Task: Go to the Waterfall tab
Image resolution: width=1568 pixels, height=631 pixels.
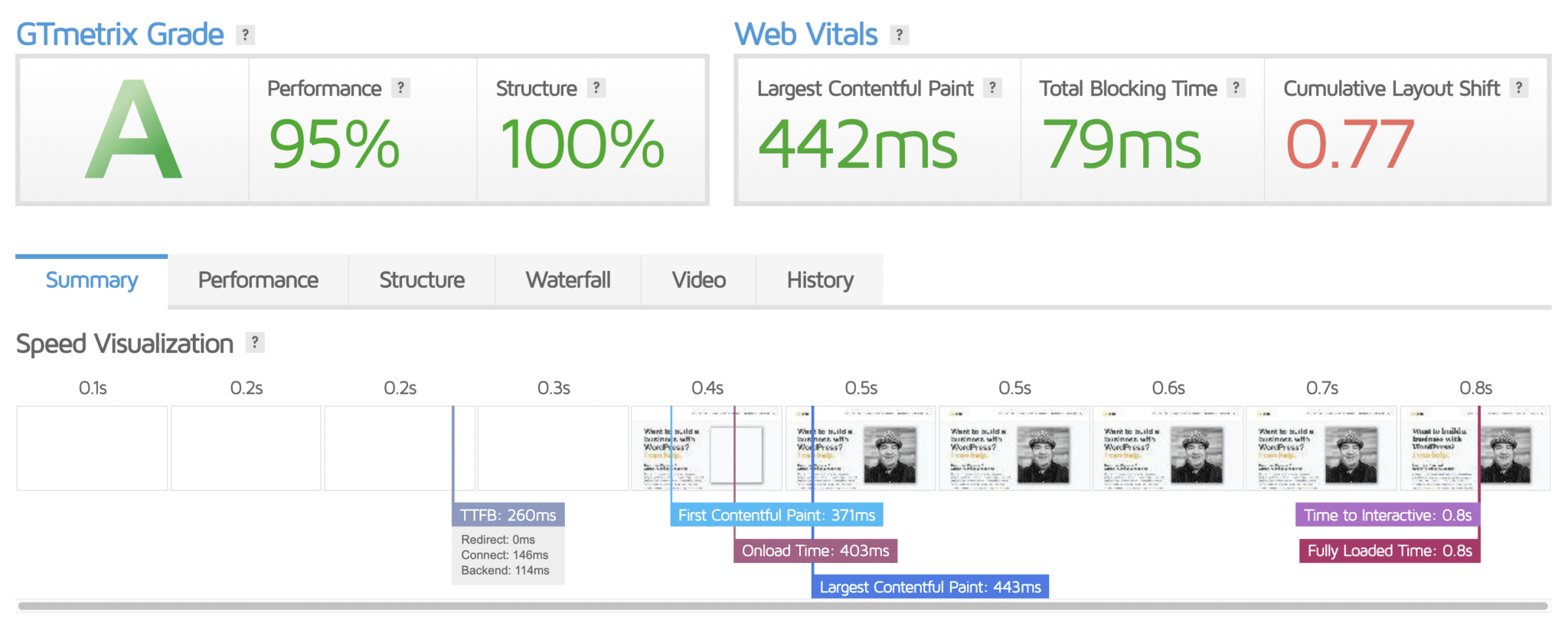Action: 568,280
